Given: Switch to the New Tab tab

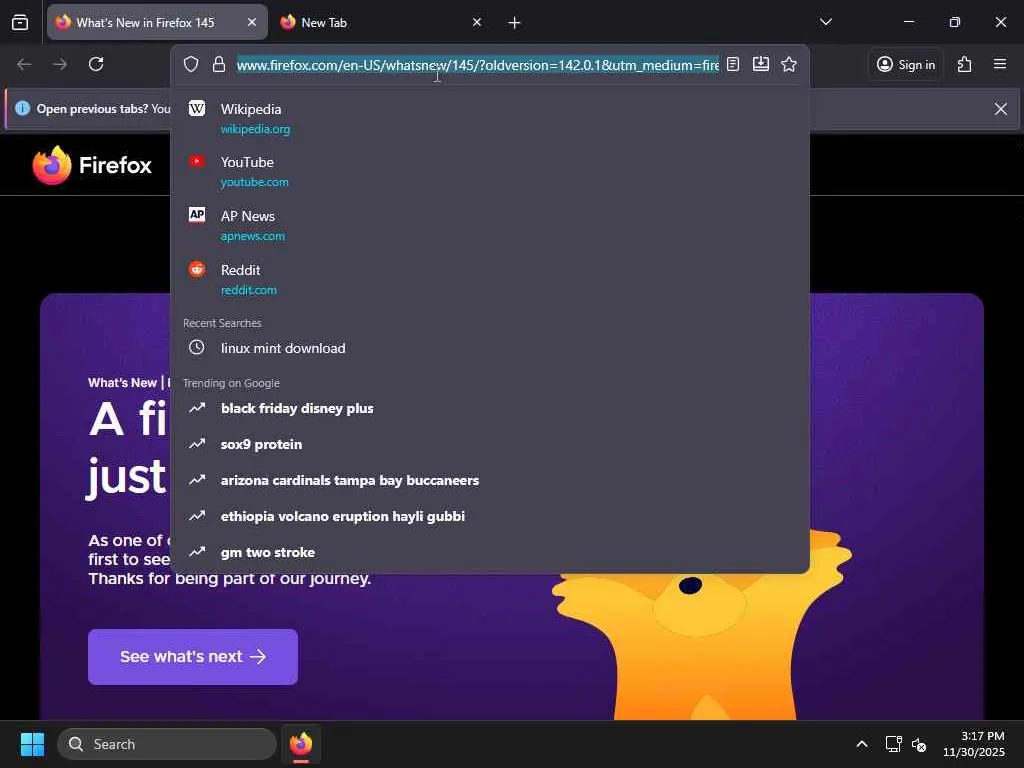Looking at the screenshot, I should (382, 23).
